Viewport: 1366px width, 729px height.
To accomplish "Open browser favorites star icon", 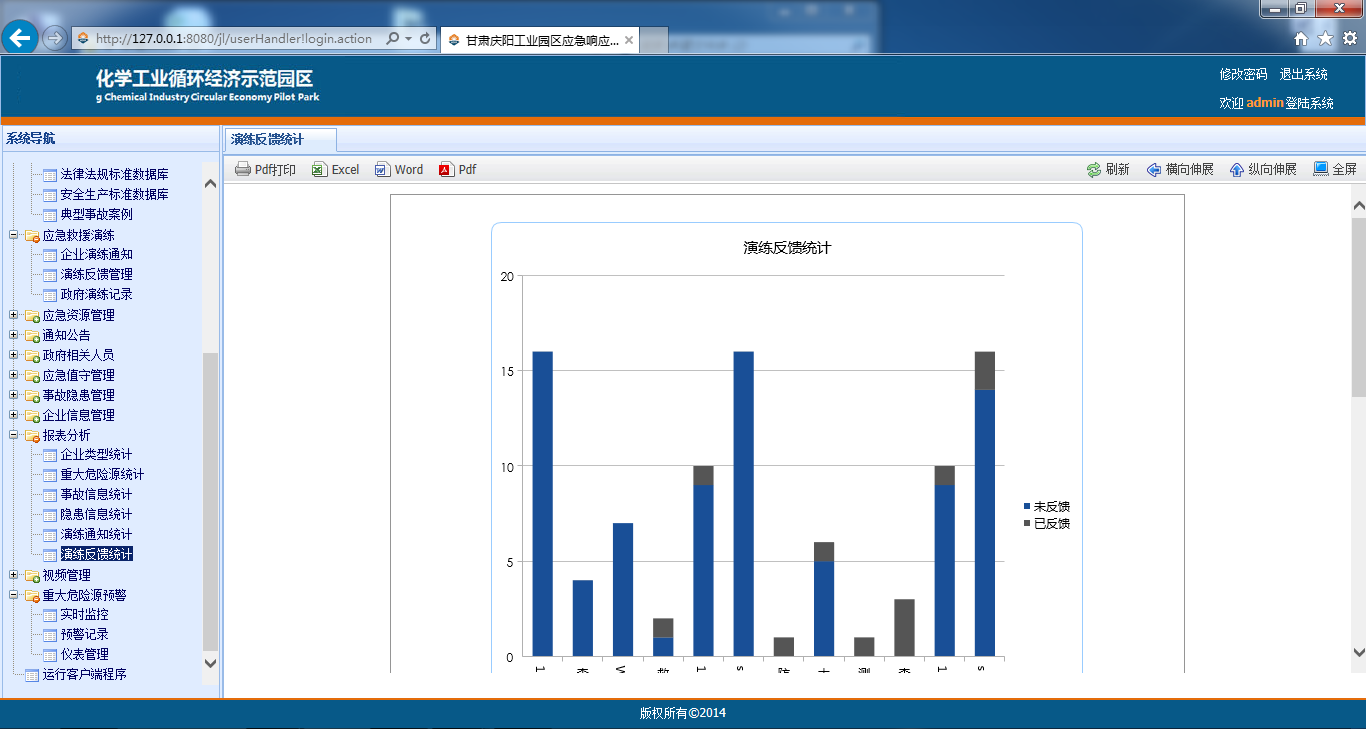I will [1326, 39].
